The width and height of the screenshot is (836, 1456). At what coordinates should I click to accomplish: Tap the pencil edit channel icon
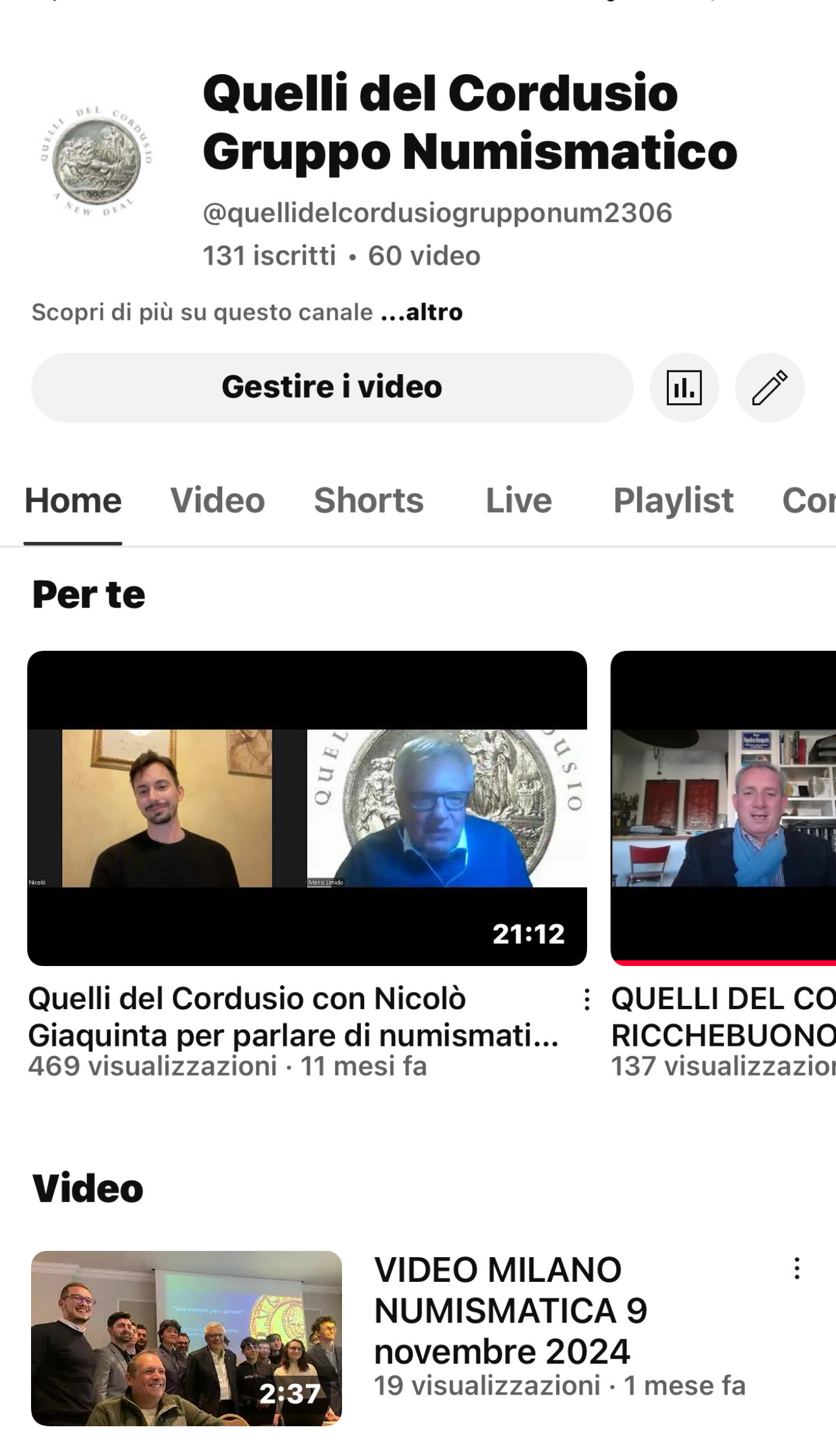point(769,387)
